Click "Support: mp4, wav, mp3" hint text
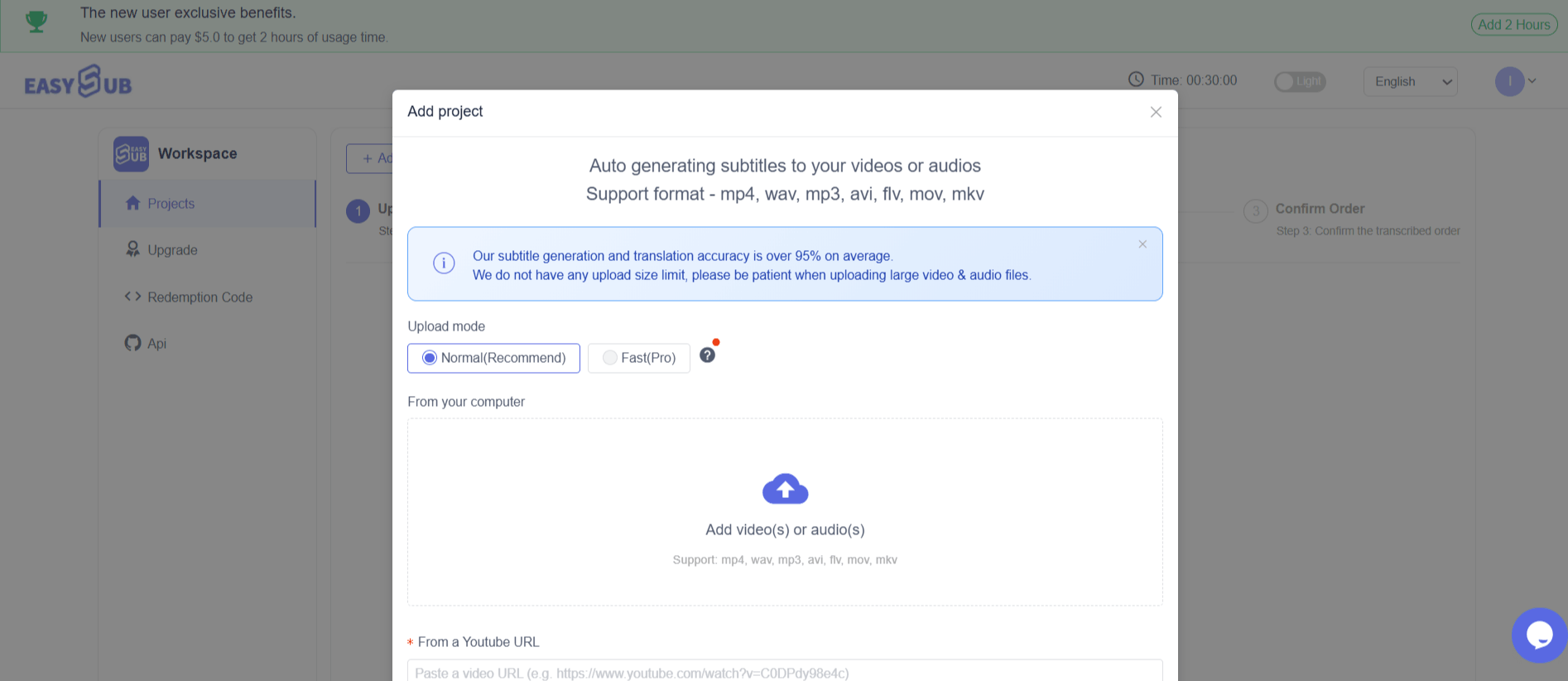Viewport: 1568px width, 681px height. point(785,560)
